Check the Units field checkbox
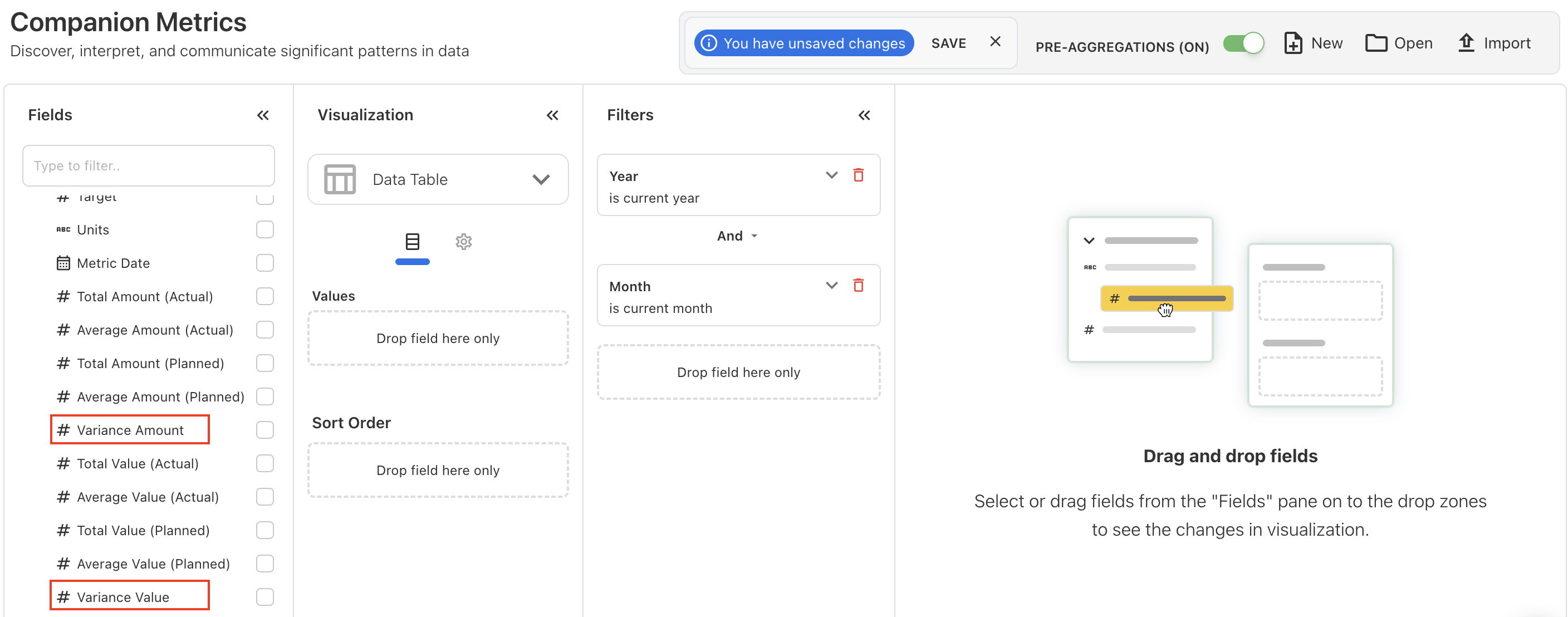The image size is (1568, 617). point(265,229)
